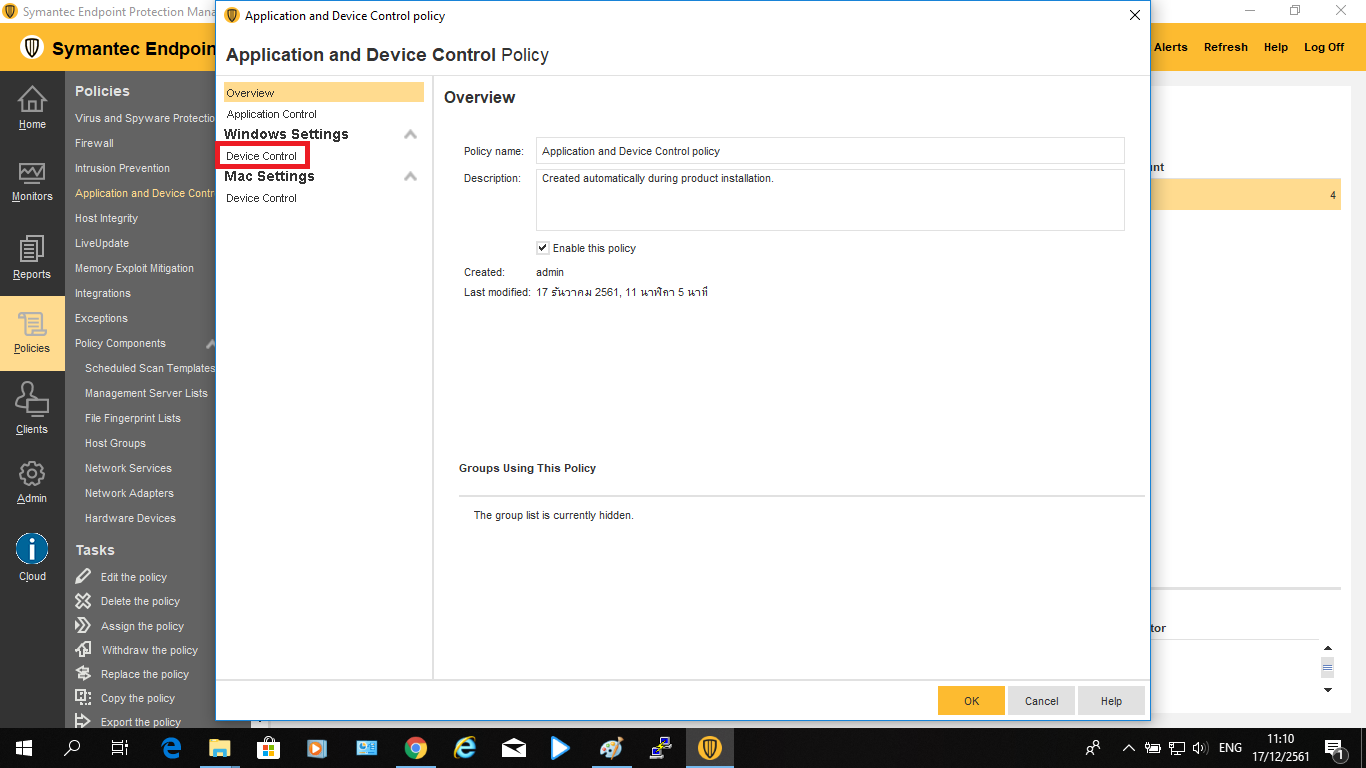Collapse the Policy Components list
Viewport: 1366px width, 768px height.
(x=209, y=344)
